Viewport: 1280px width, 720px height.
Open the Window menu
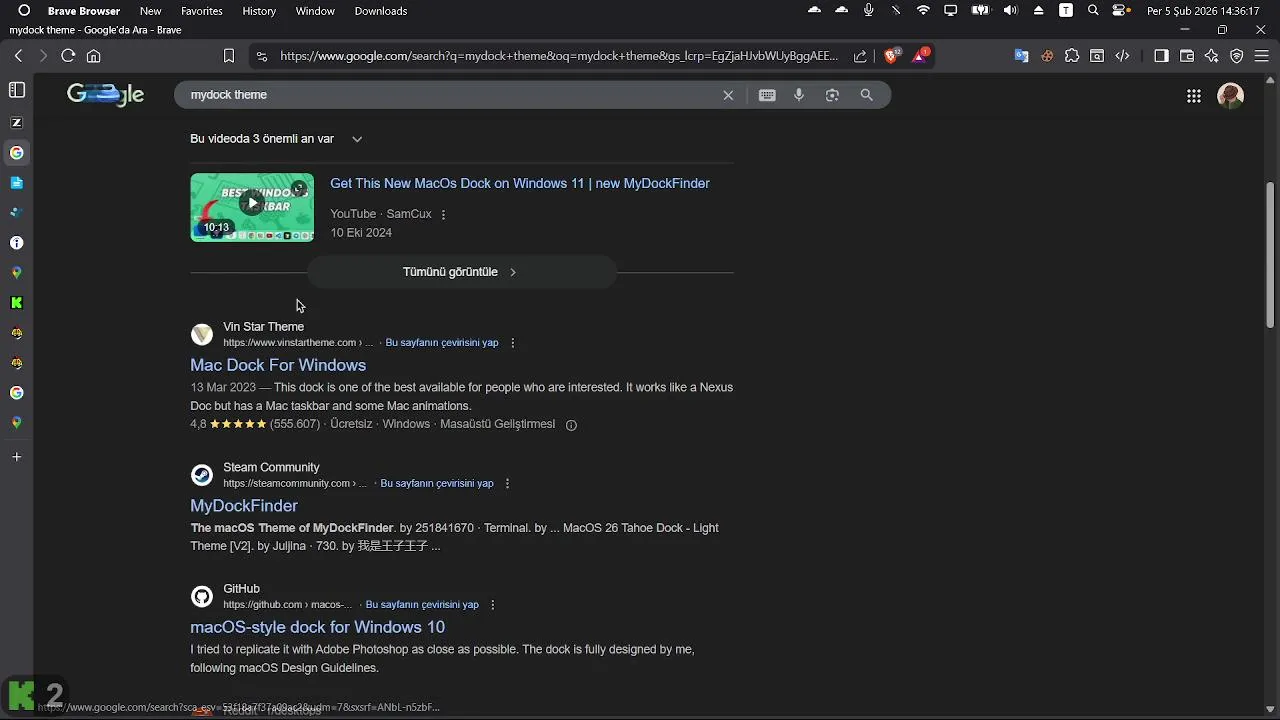point(315,11)
